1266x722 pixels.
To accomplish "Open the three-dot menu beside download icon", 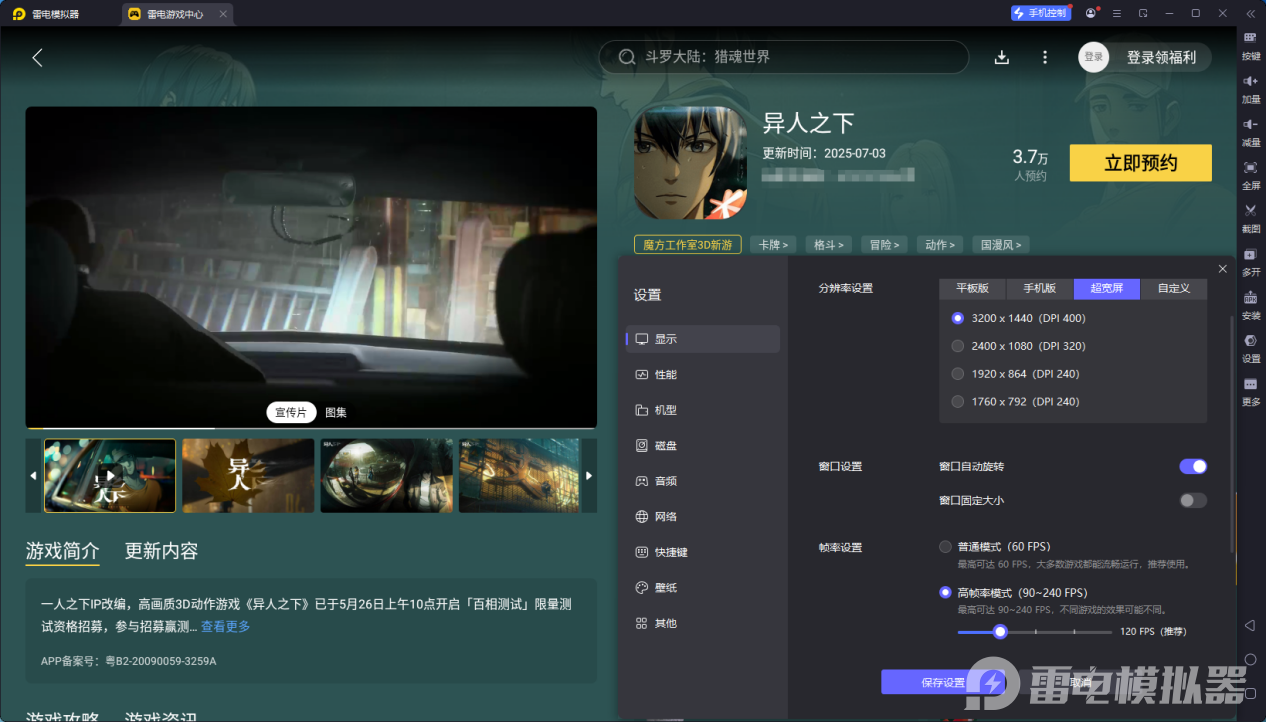I will click(1045, 57).
